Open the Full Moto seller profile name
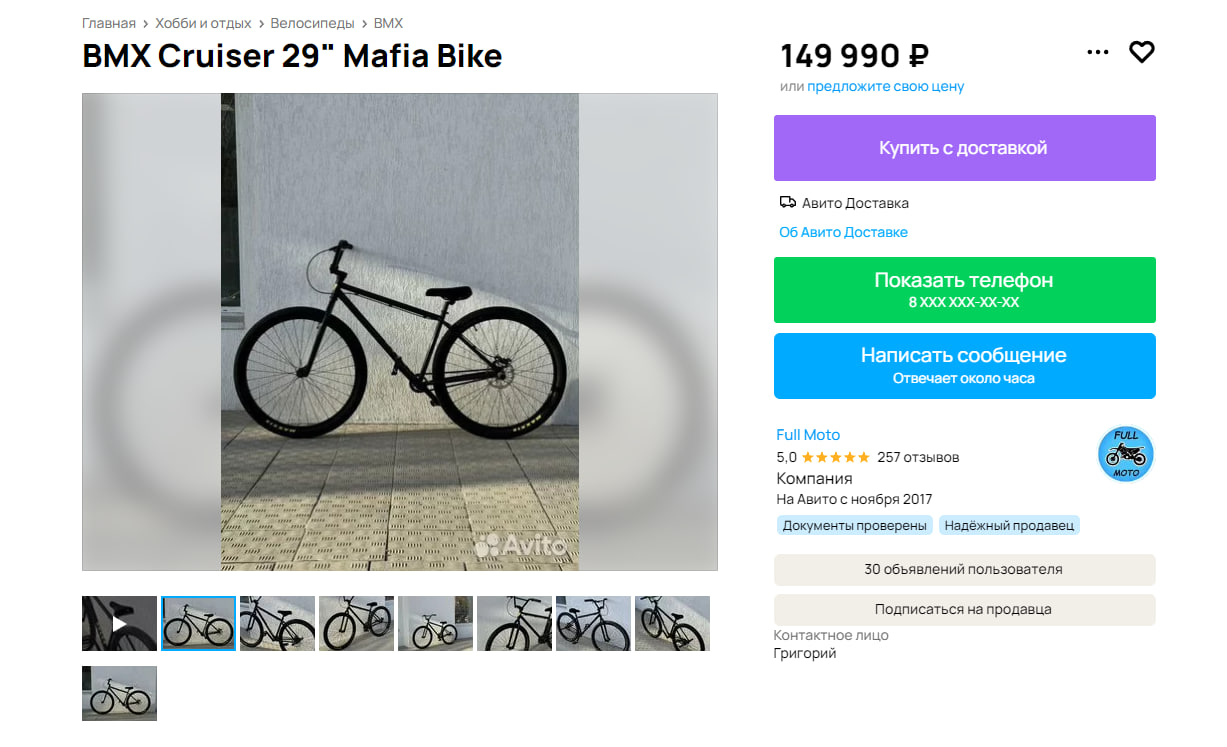This screenshot has width=1227, height=747. click(x=808, y=435)
